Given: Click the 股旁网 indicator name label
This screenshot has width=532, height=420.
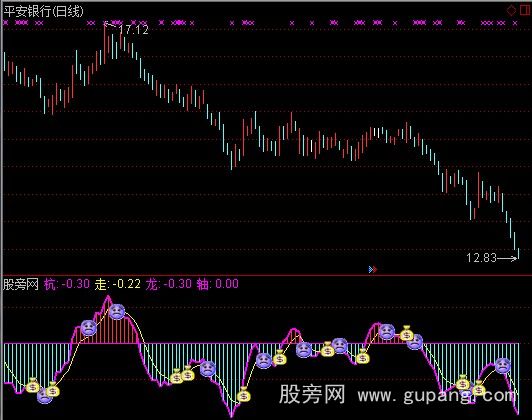Looking at the screenshot, I should pyautogui.click(x=21, y=284).
